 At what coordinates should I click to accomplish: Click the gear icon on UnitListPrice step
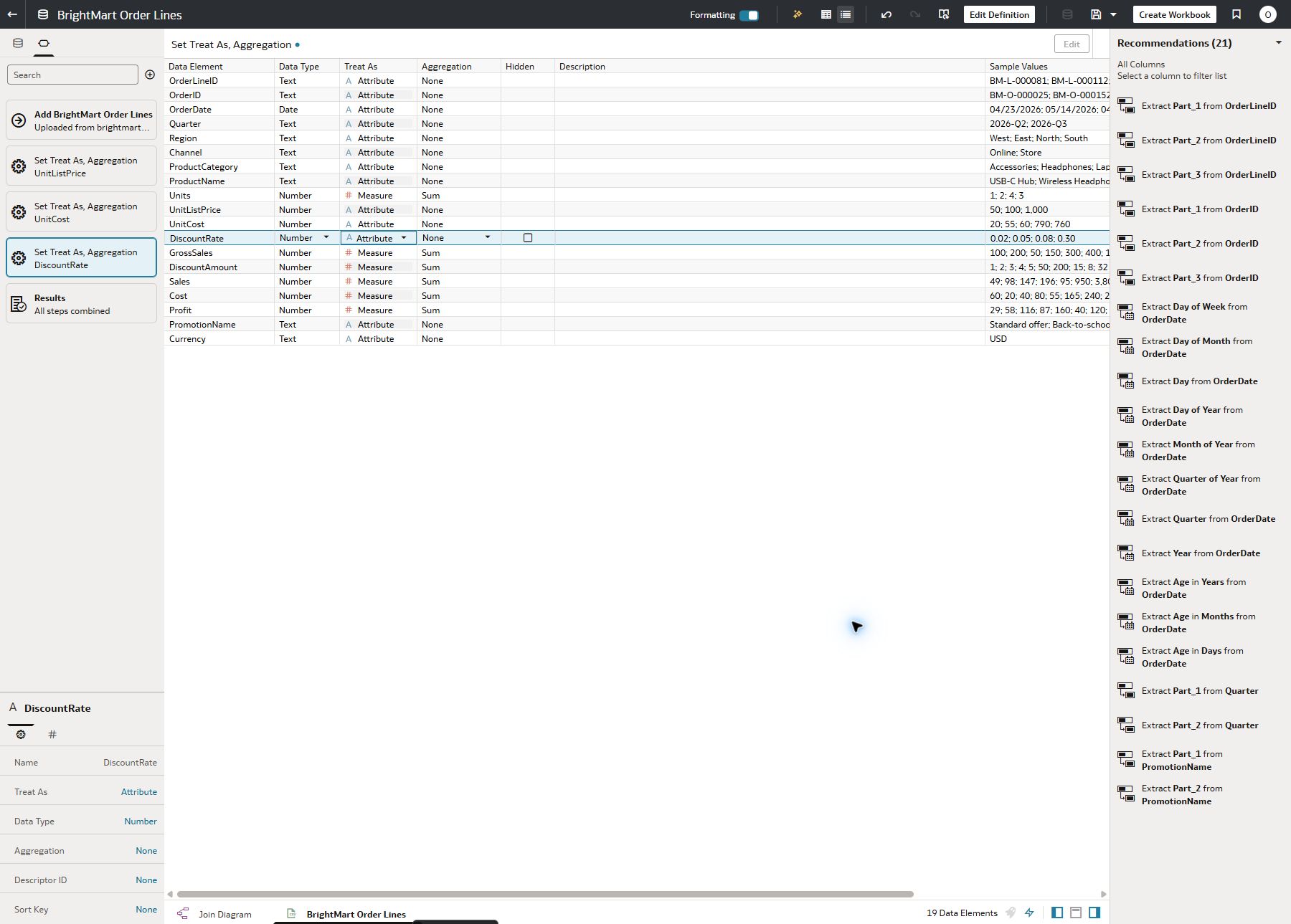pos(19,166)
